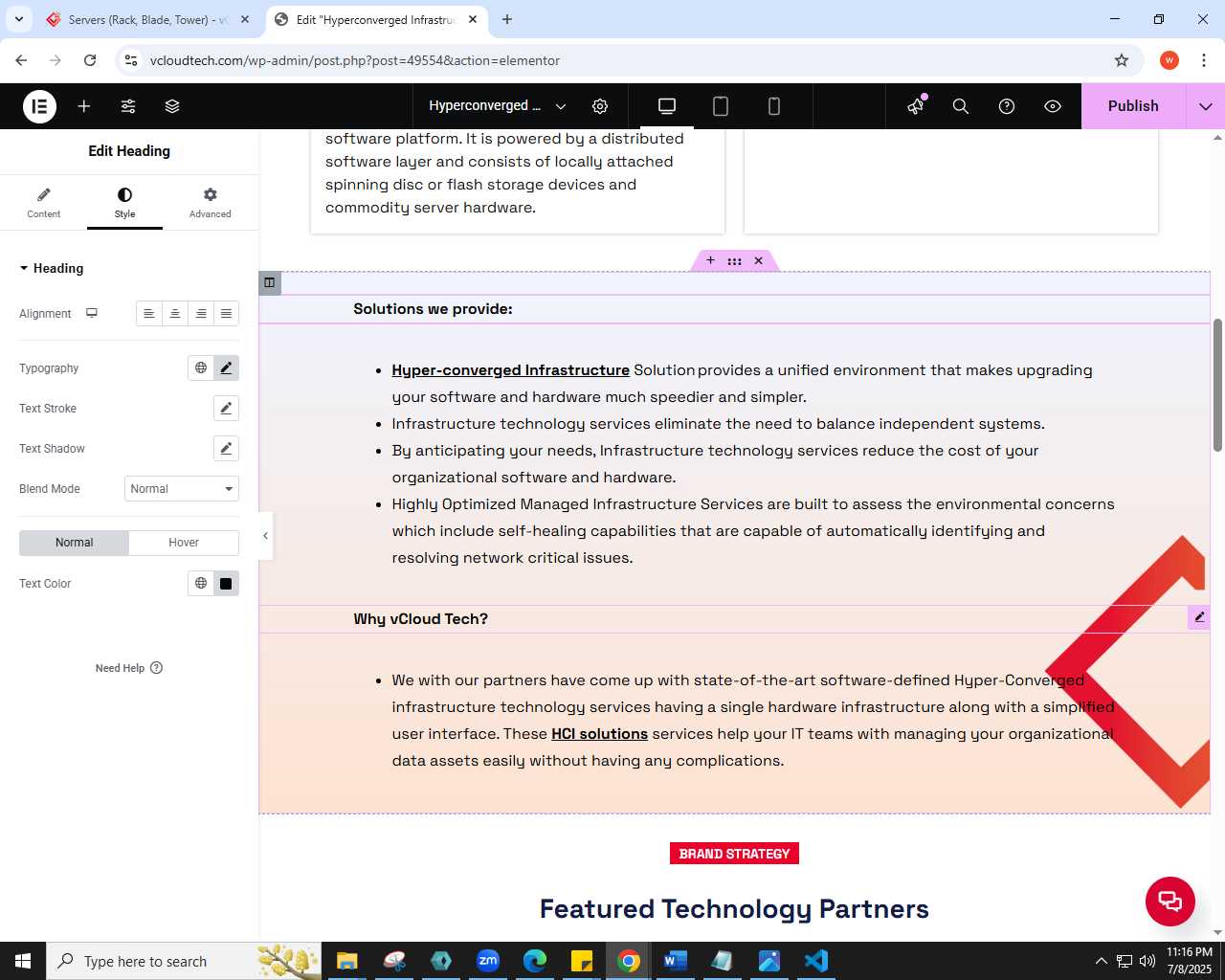This screenshot has width=1225, height=980.
Task: Switch to tablet responsive view
Action: 721,106
